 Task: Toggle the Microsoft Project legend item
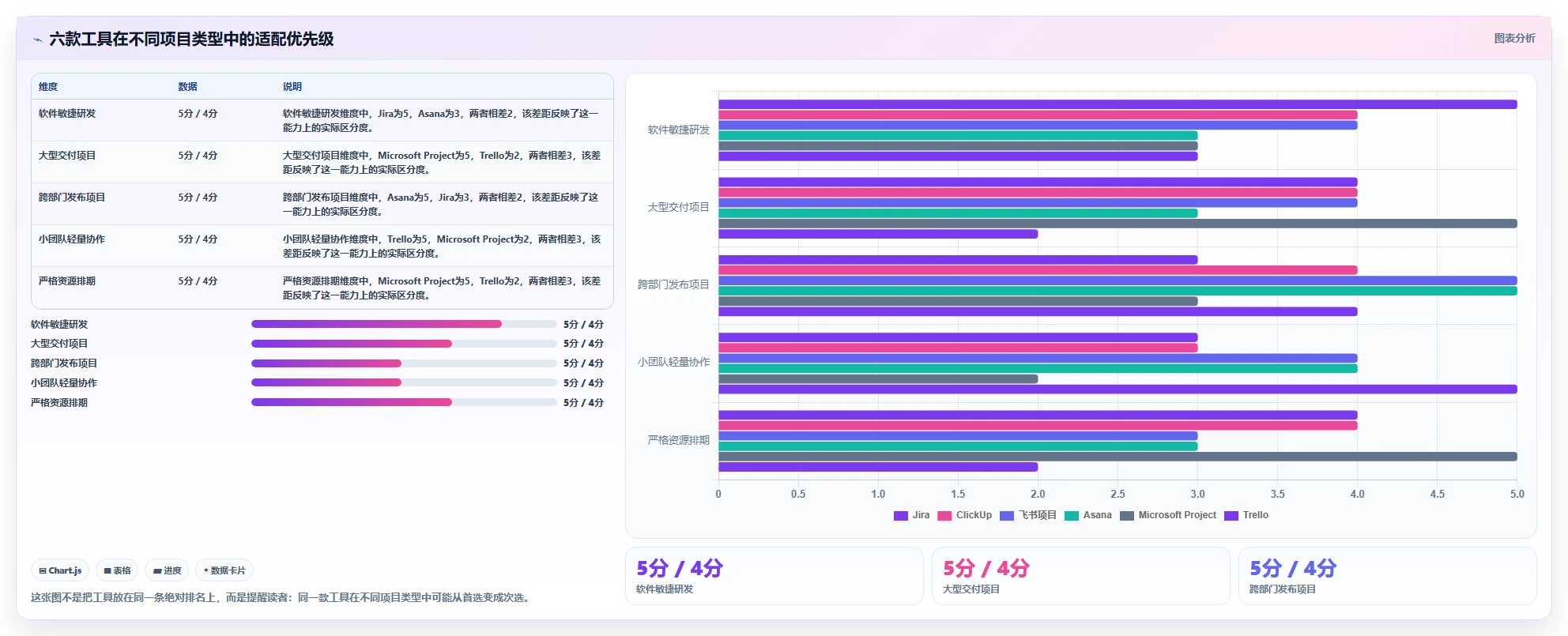(1168, 515)
